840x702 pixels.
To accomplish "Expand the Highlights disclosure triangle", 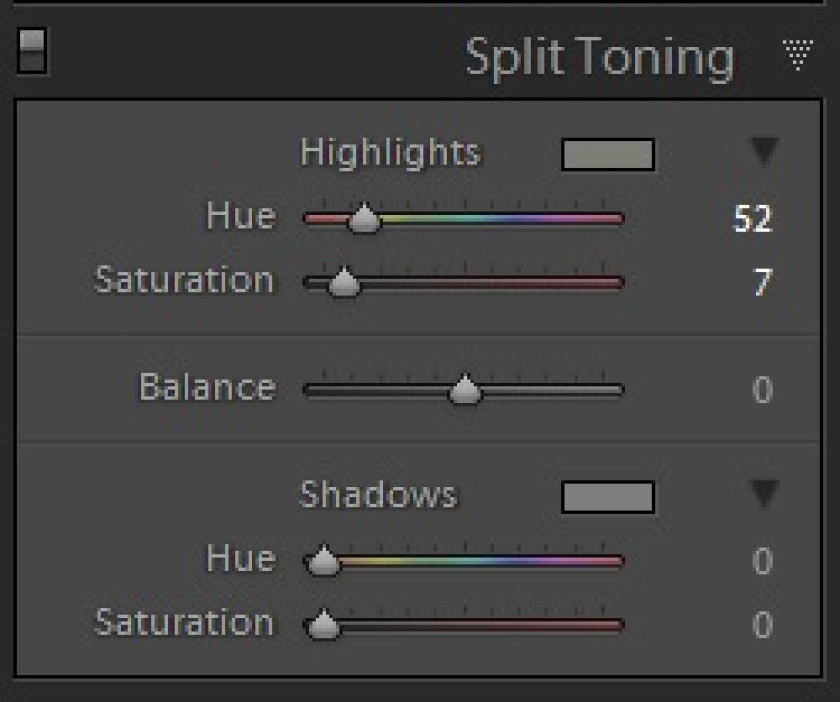I will pos(764,153).
